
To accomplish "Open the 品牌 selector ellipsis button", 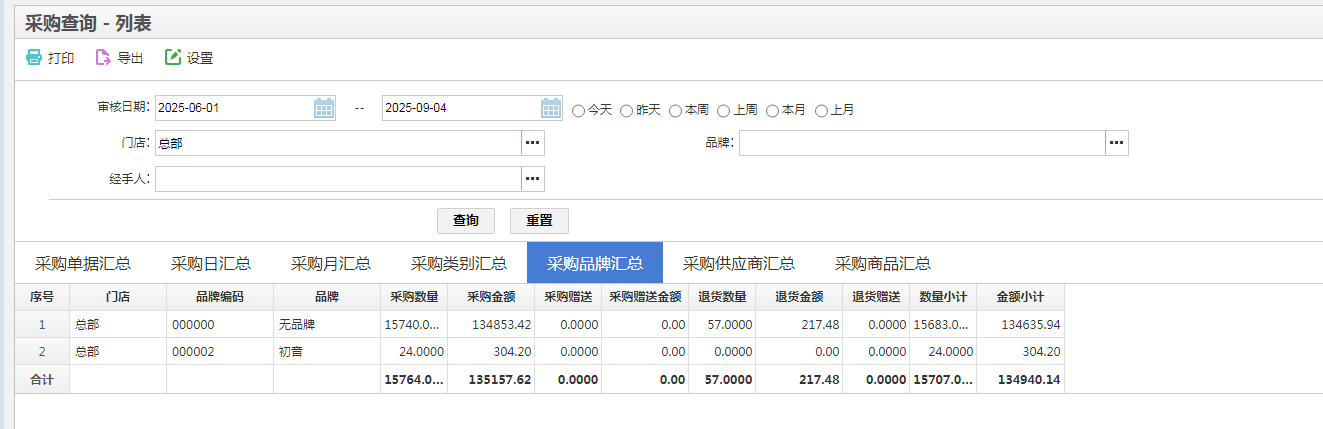I will [x=1117, y=143].
